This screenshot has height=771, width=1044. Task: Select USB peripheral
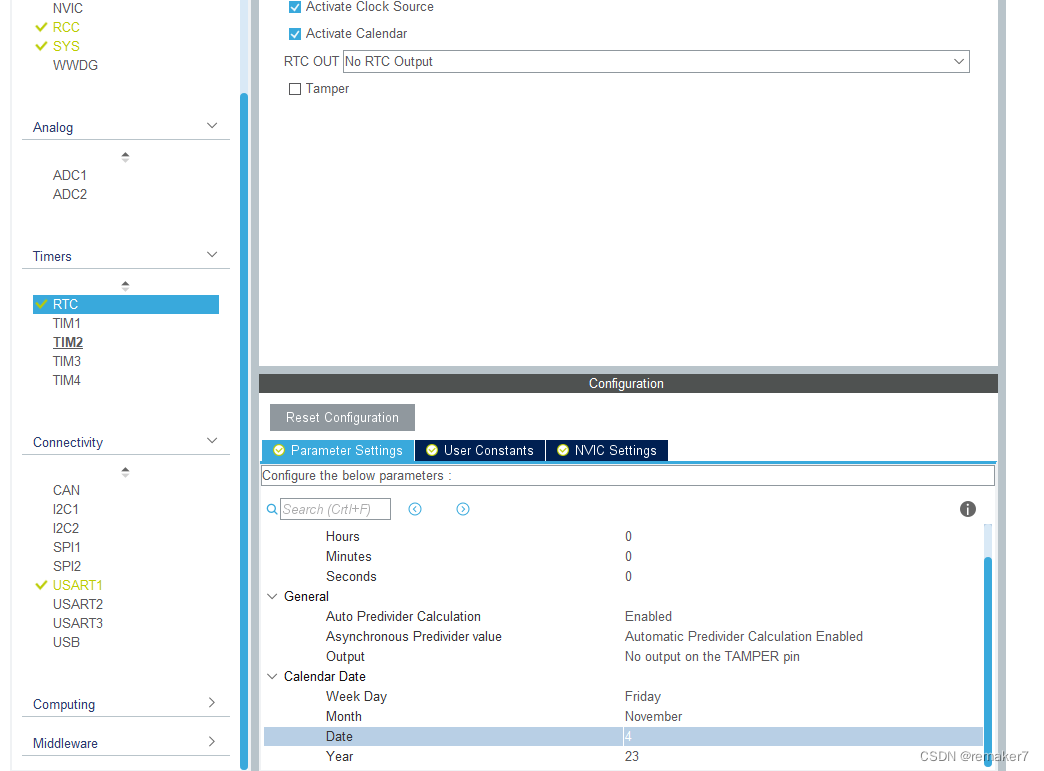[67, 642]
